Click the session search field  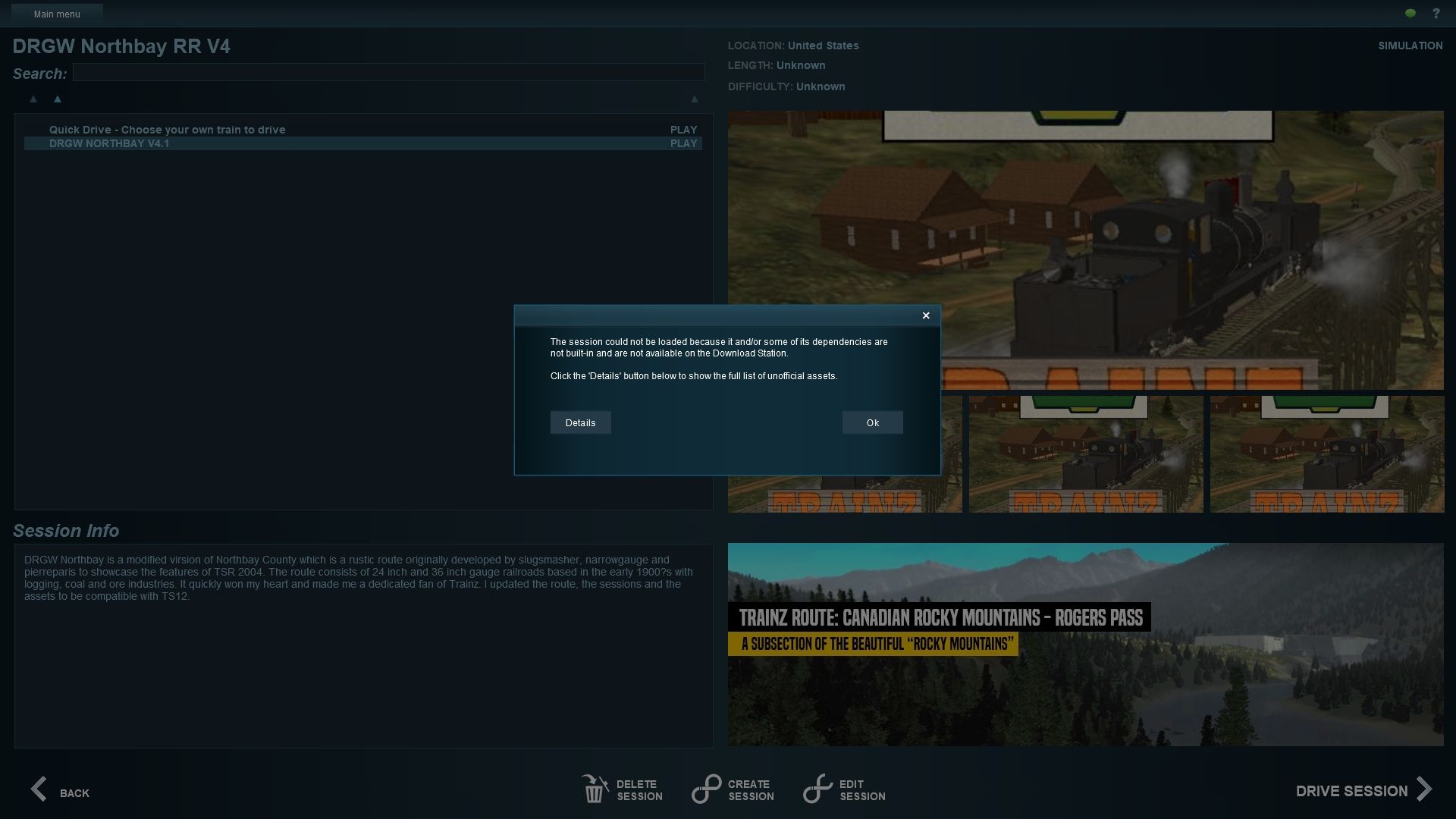(x=388, y=73)
